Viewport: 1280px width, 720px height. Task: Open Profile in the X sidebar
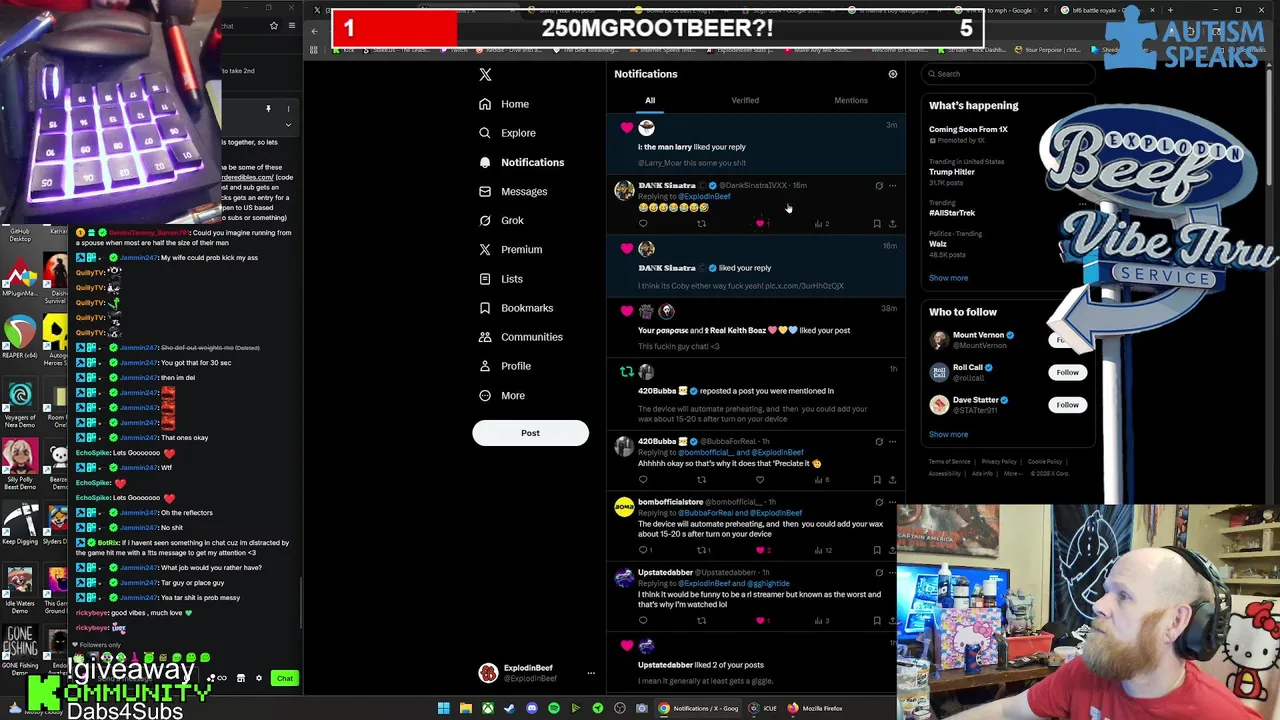coord(505,366)
